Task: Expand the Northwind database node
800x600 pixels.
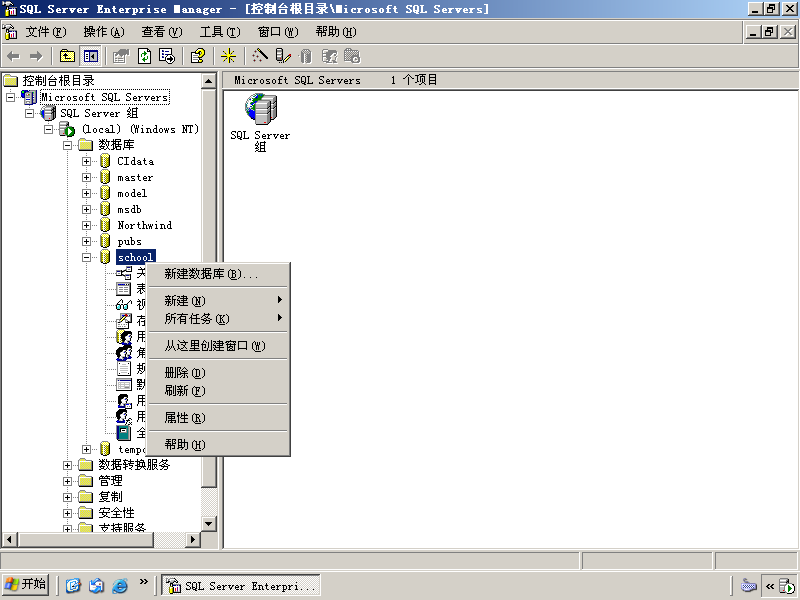Action: coord(87,226)
